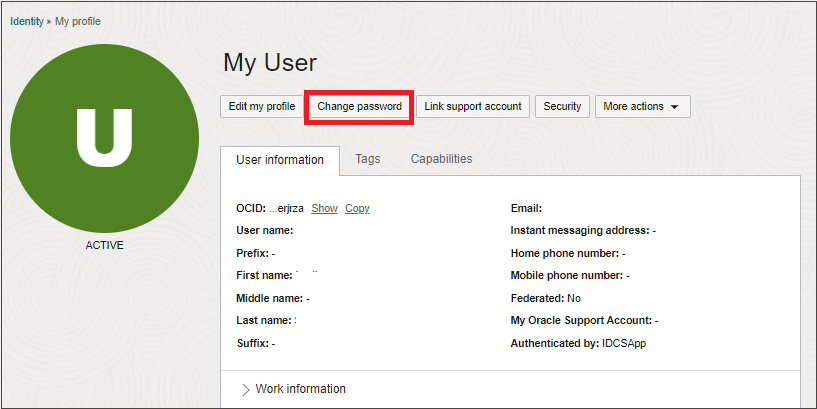Open the Security button

point(562,106)
